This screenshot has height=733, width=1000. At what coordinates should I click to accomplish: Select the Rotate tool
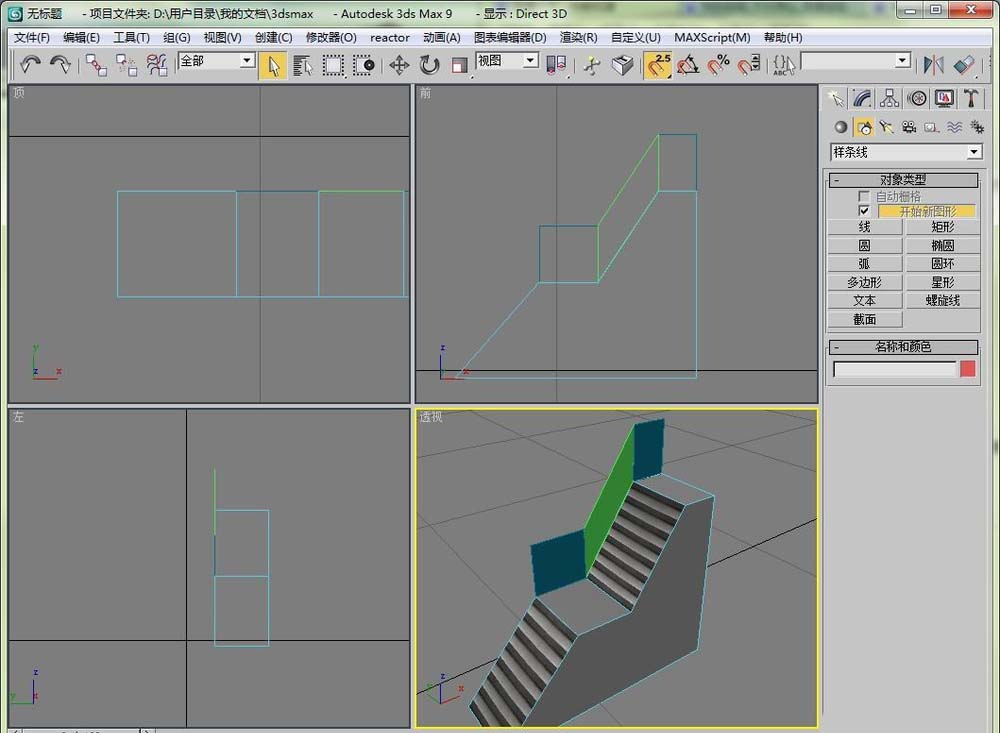(x=429, y=65)
